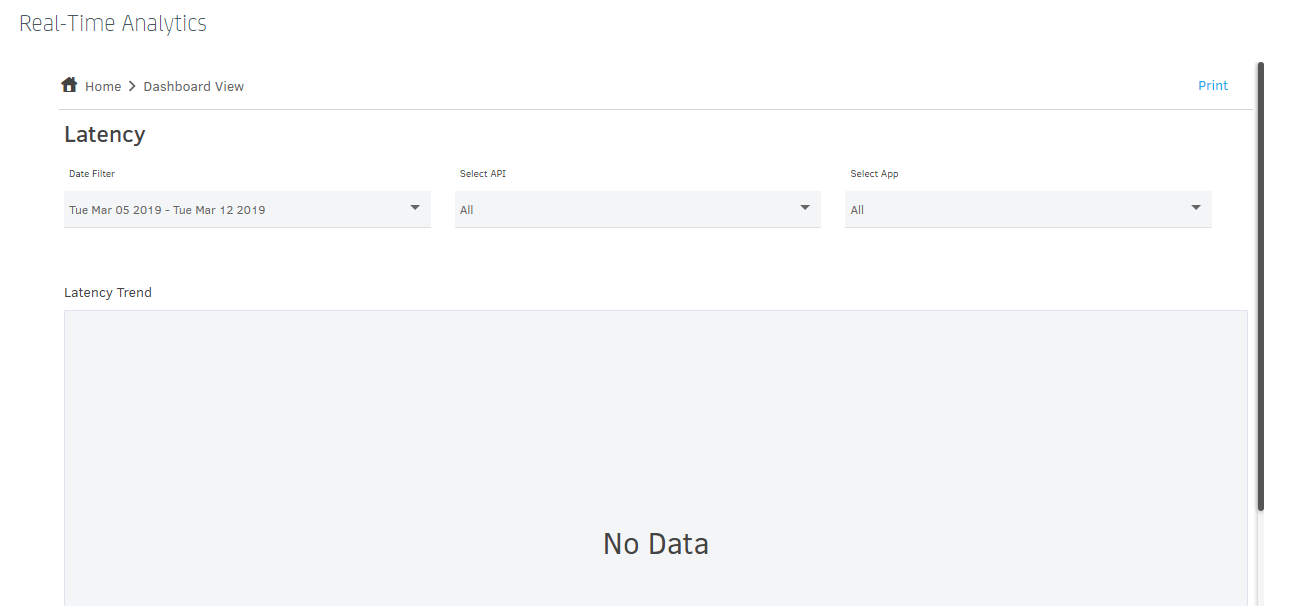Click the Real-Time Analytics title
Image resolution: width=1306 pixels, height=606 pixels.
pyautogui.click(x=113, y=23)
